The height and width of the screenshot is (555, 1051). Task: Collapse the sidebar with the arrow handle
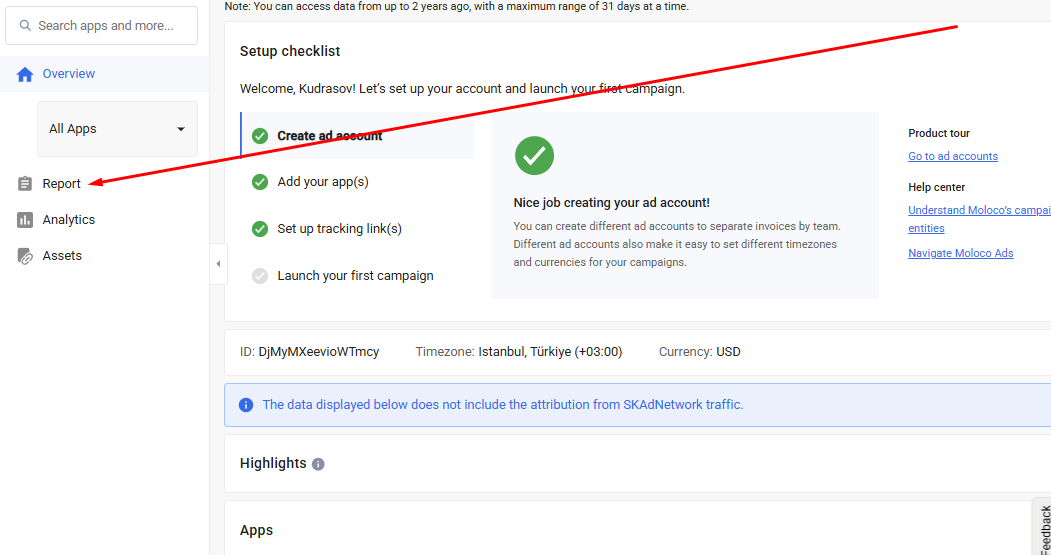[x=218, y=264]
